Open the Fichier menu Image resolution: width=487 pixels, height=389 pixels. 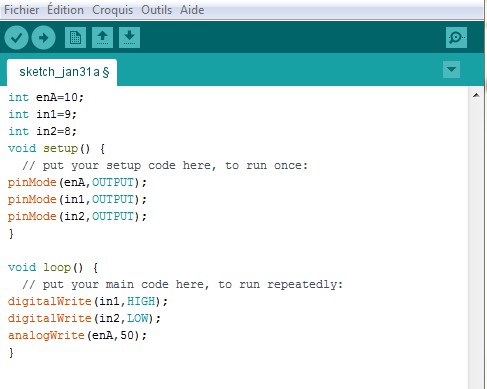(x=22, y=10)
